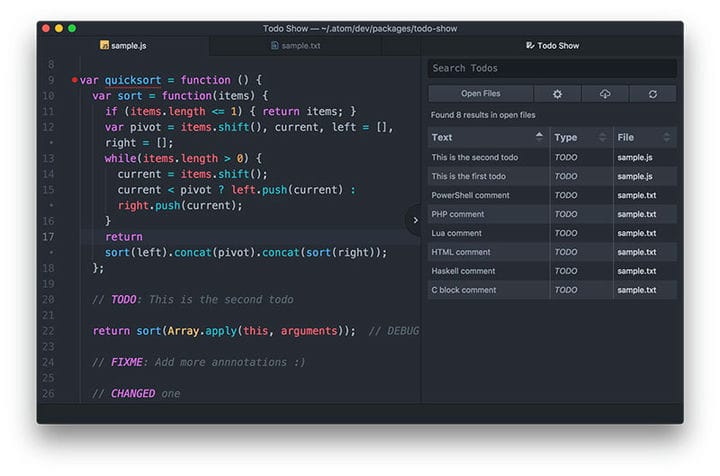The width and height of the screenshot is (720, 476).
Task: Click the Text column header
Action: point(489,137)
